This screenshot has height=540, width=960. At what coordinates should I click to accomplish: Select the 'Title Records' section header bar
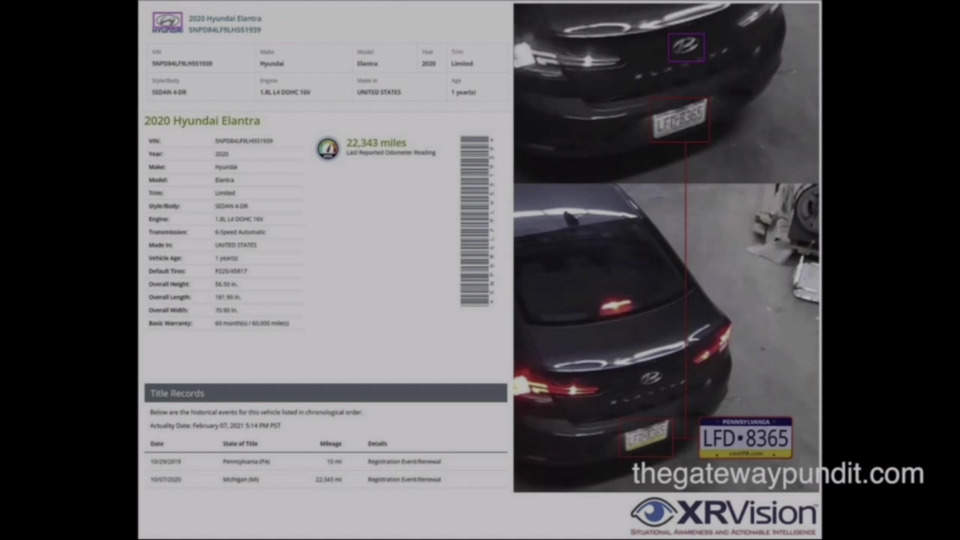tap(326, 393)
